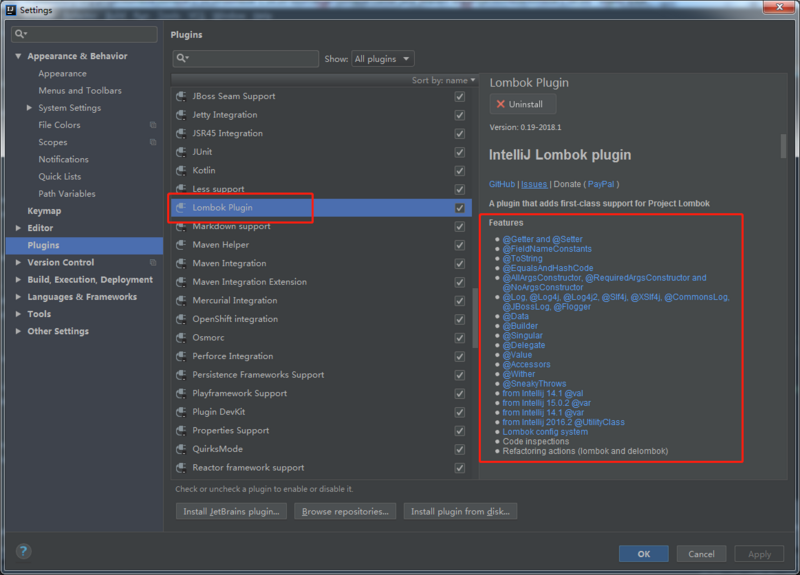Screen dimensions: 800x575
Task: Click the settings search field
Action: pyautogui.click(x=84, y=34)
